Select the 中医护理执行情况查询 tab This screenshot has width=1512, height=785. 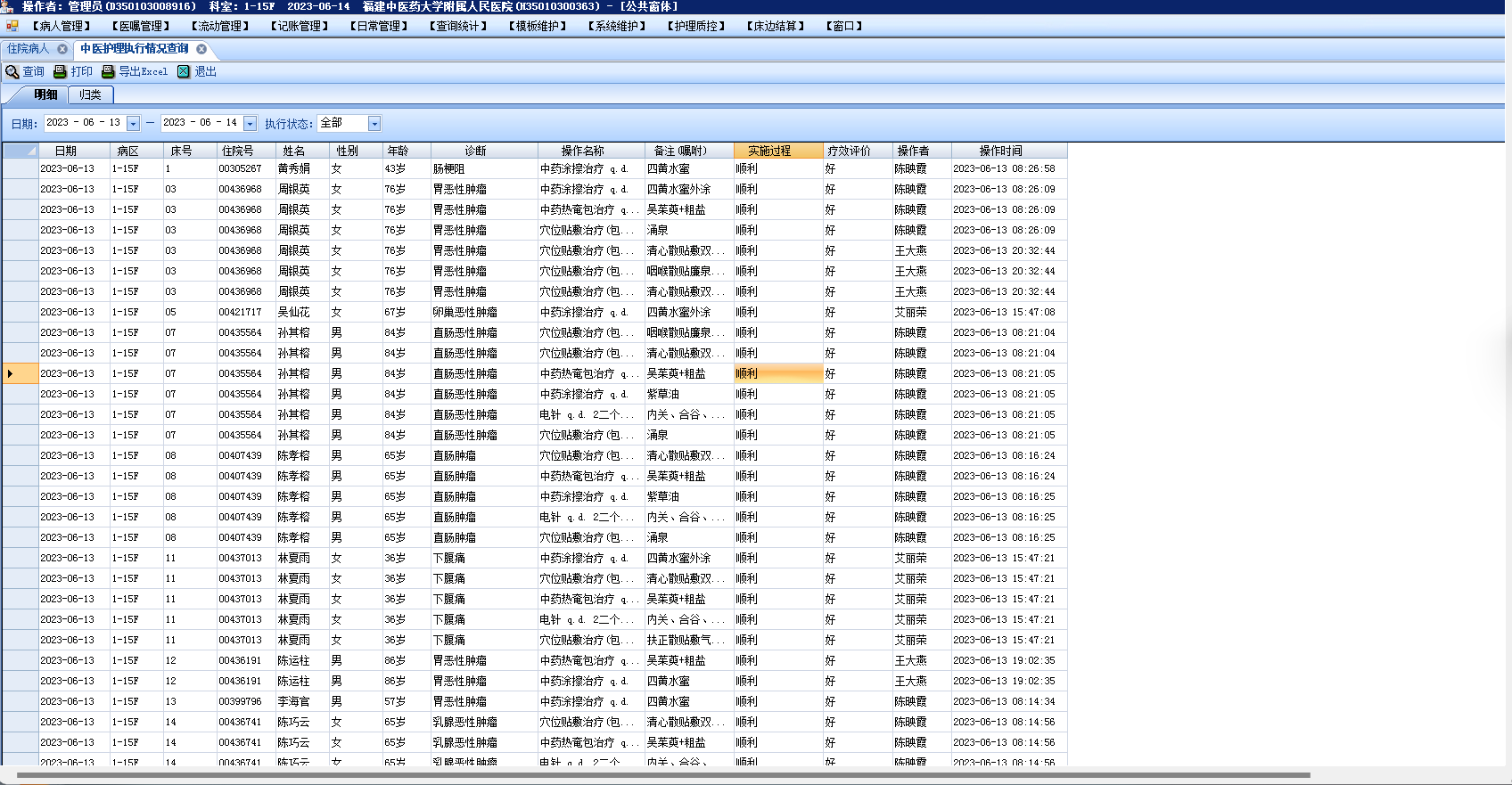pos(135,49)
